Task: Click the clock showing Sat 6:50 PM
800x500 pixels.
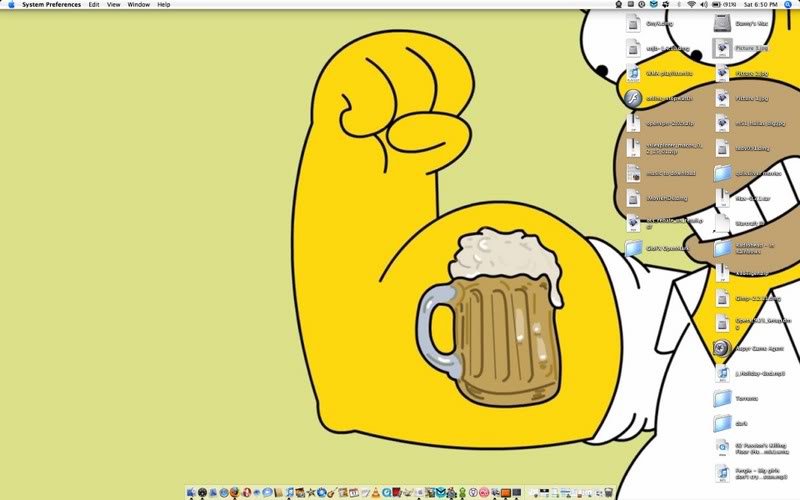Action: pyautogui.click(x=761, y=5)
